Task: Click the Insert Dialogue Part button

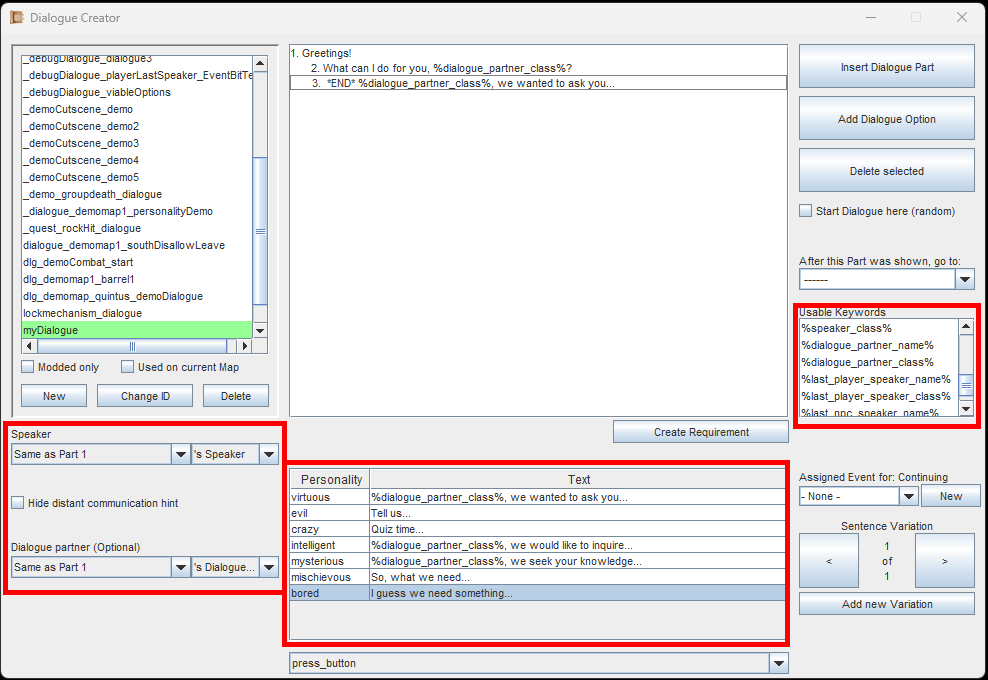Action: pos(886,67)
